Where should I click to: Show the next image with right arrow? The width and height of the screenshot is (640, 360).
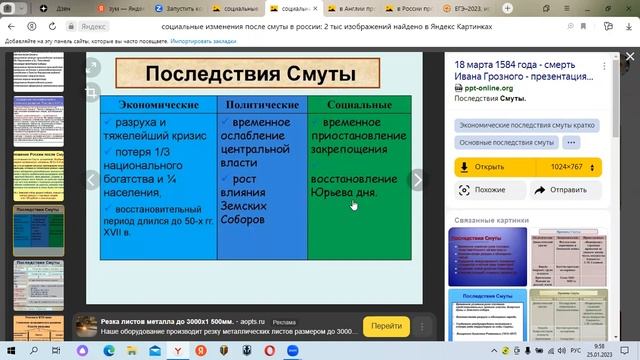click(x=417, y=180)
